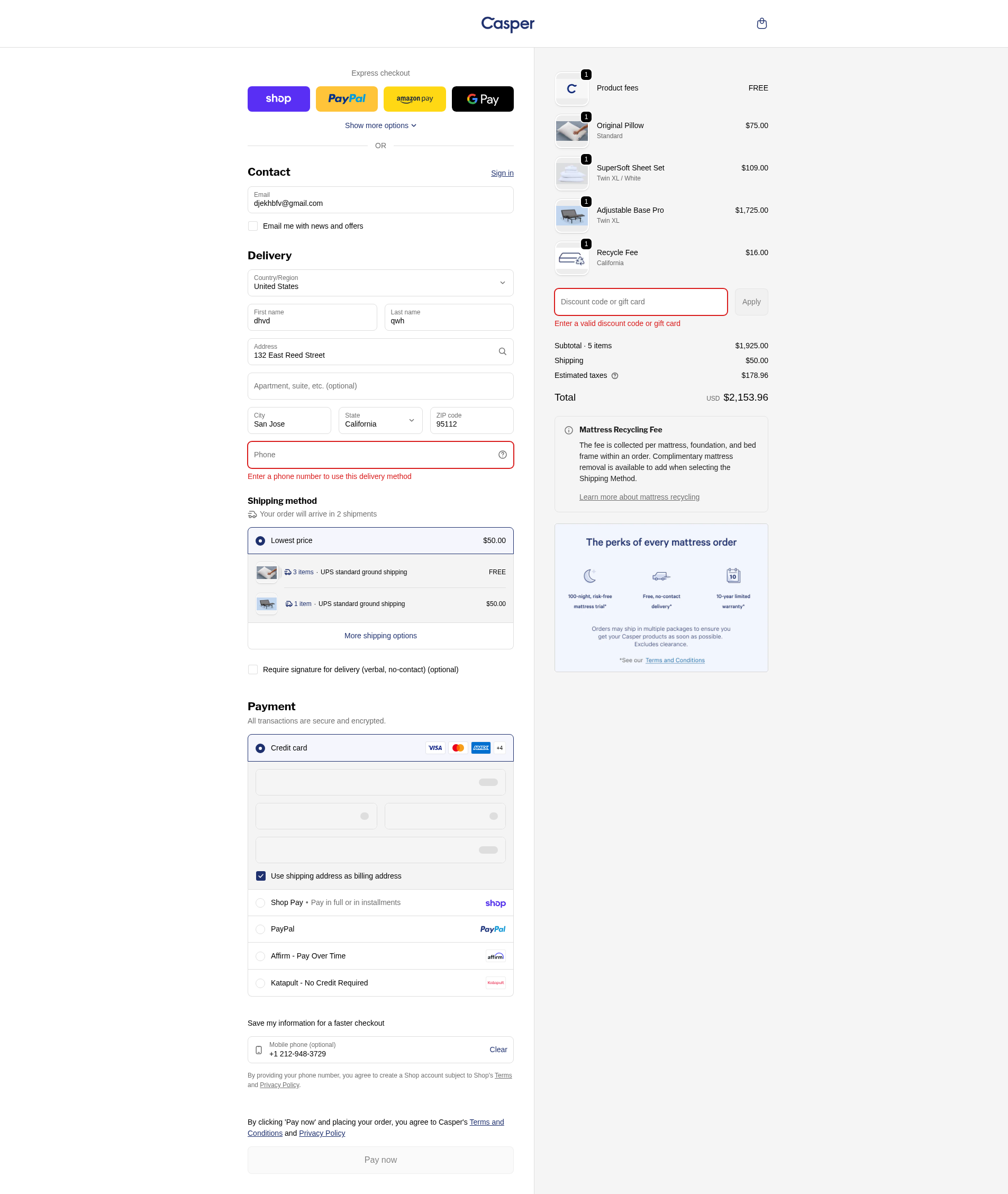
Task: Open the Country/Region dropdown
Action: [x=380, y=283]
